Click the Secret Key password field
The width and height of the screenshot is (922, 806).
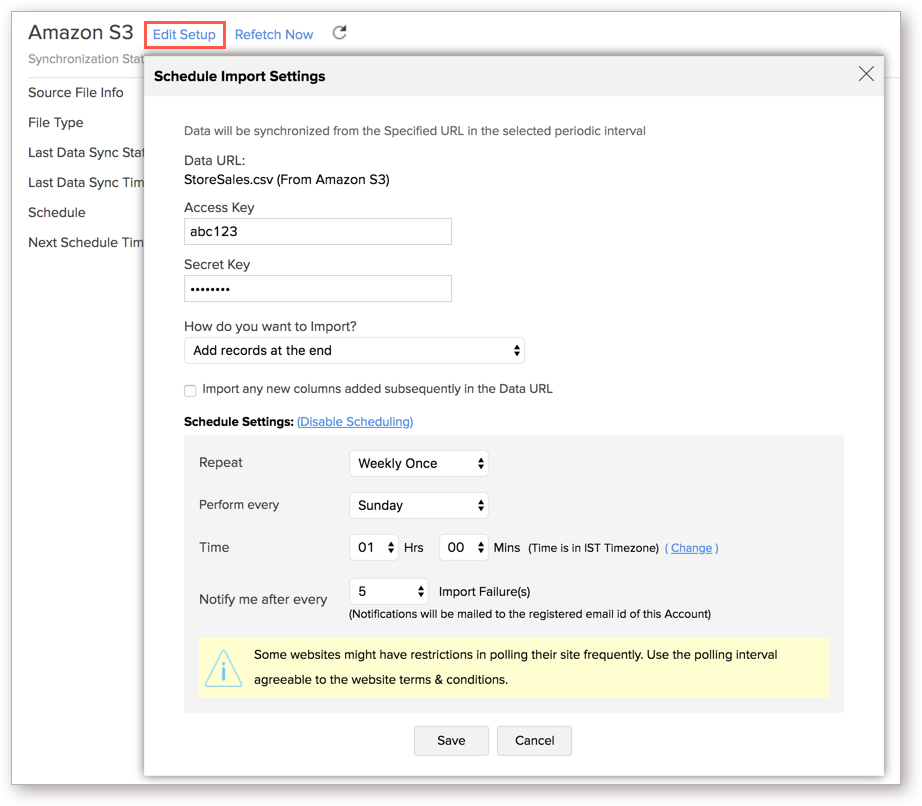pos(318,289)
